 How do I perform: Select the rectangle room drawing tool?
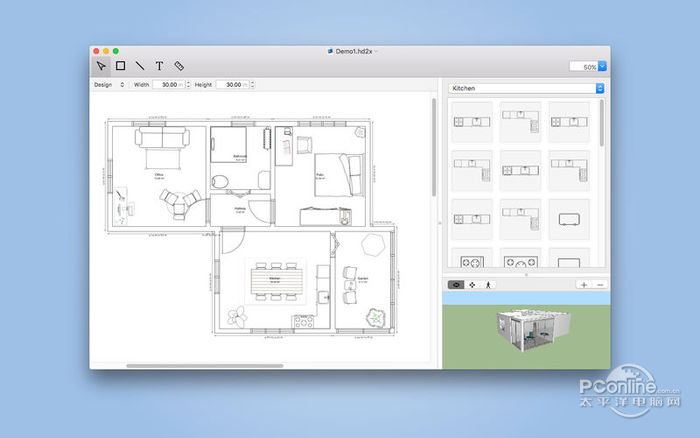121,66
